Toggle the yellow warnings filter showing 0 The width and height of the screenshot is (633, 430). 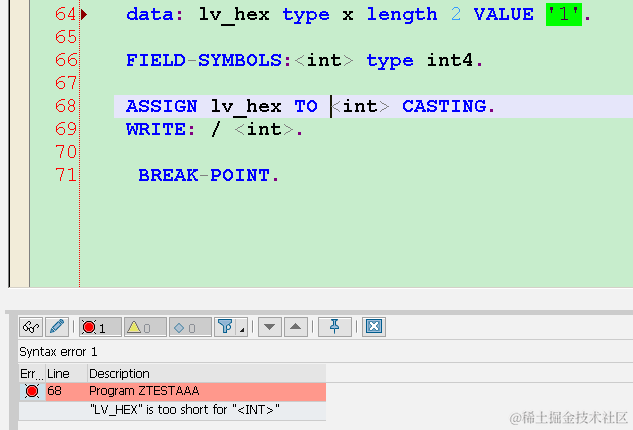click(x=145, y=327)
